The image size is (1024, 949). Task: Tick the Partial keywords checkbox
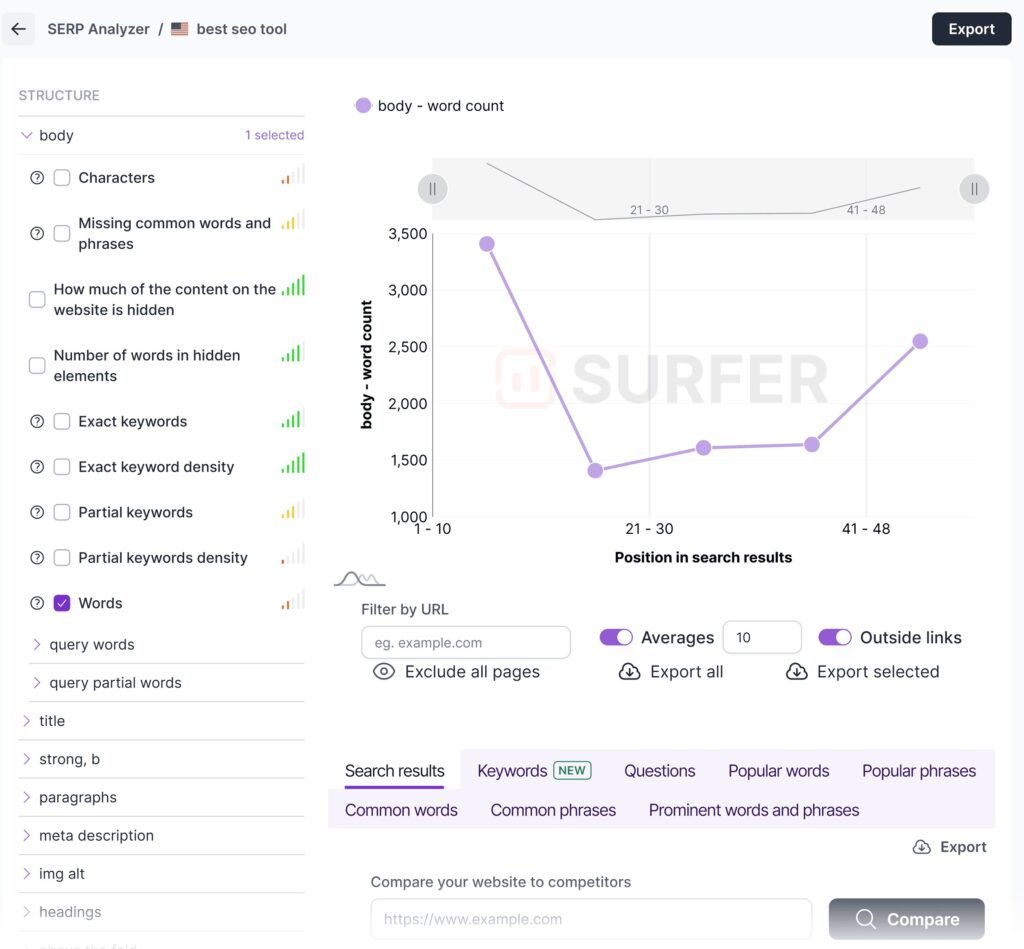(x=61, y=512)
